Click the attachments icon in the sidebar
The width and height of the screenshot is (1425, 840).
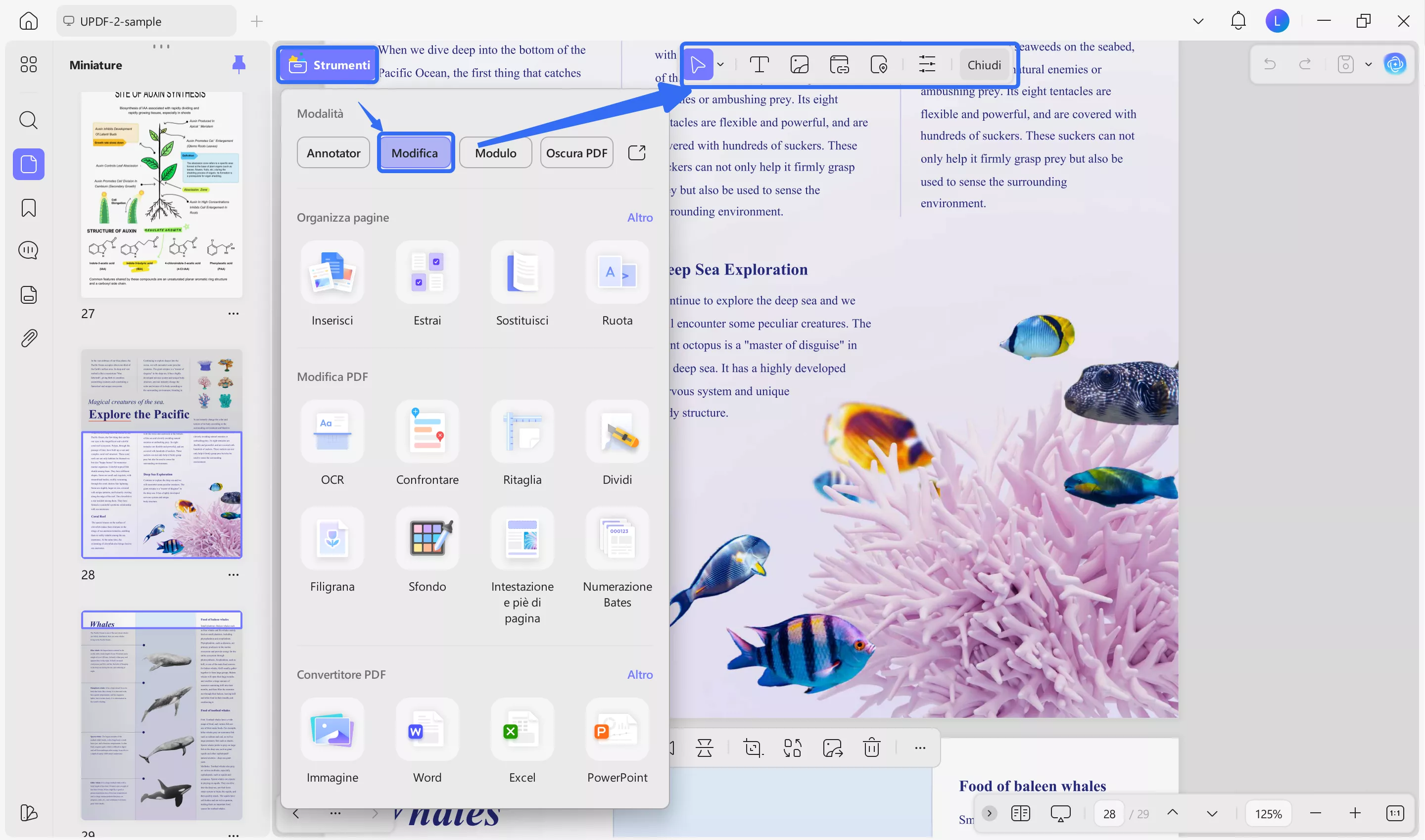[28, 338]
